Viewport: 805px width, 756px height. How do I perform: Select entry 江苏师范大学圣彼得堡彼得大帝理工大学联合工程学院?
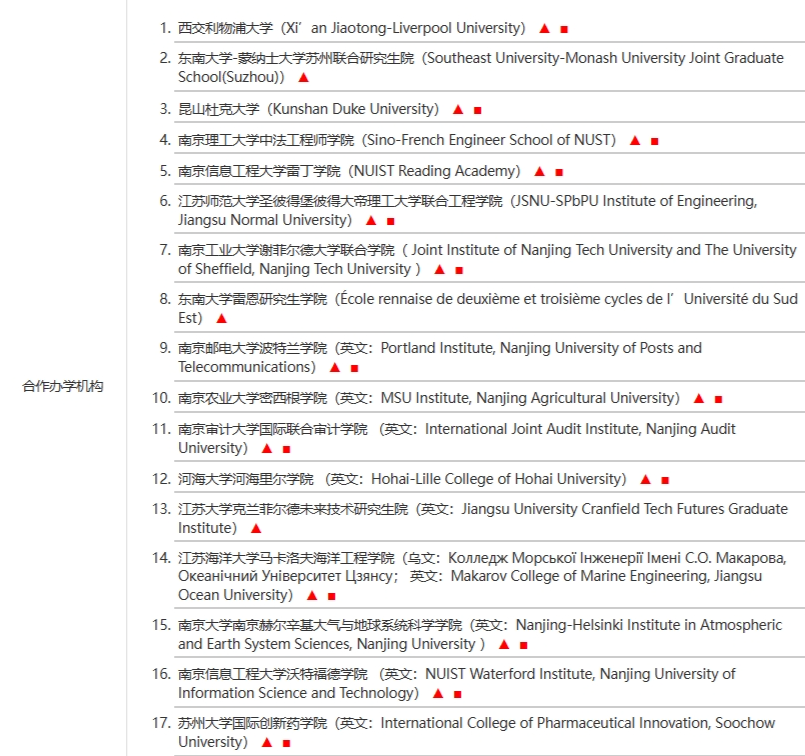pyautogui.click(x=468, y=210)
